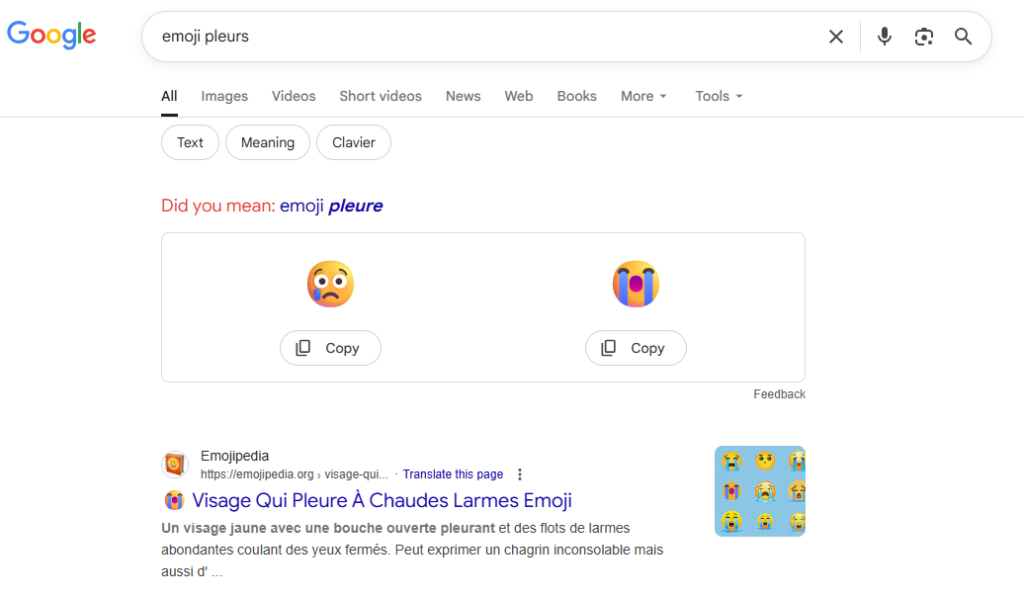Switch to the Images tab
Viewport: 1024px width, 598px height.
click(x=224, y=96)
